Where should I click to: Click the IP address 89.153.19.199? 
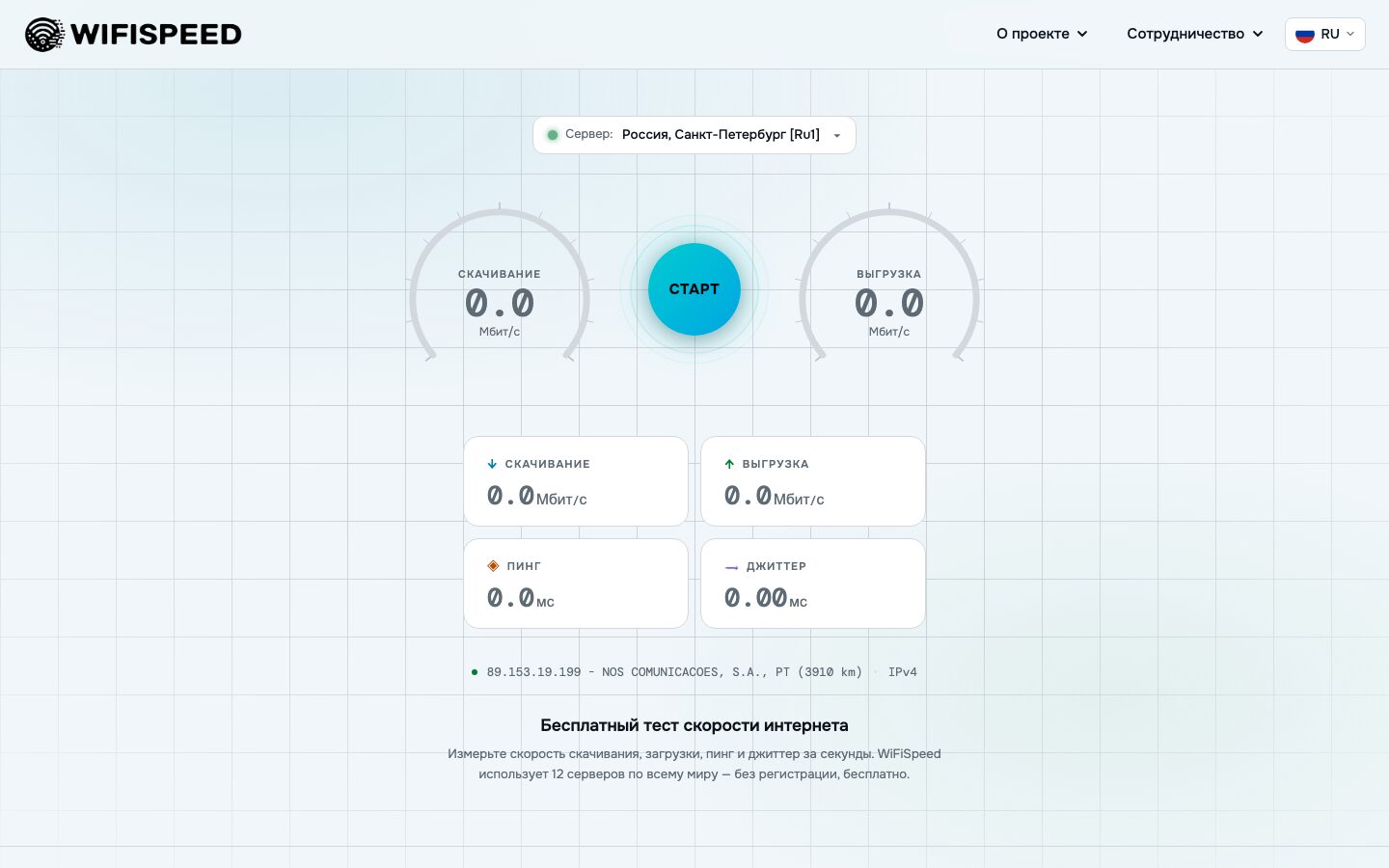tap(533, 672)
